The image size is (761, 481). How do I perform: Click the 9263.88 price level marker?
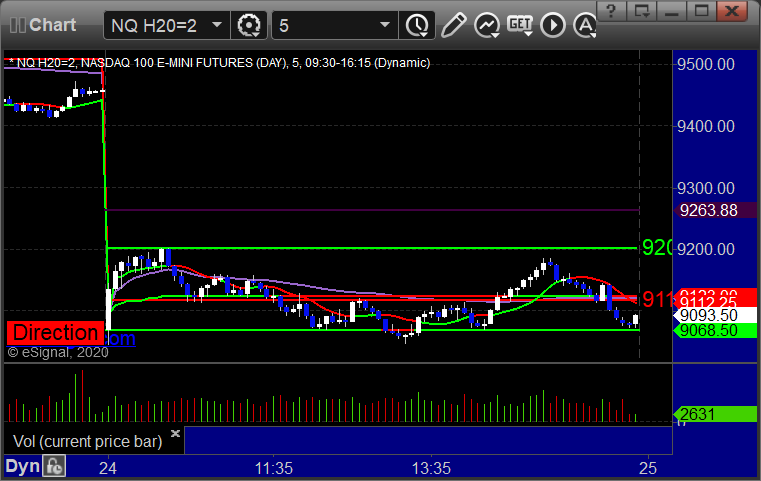707,210
